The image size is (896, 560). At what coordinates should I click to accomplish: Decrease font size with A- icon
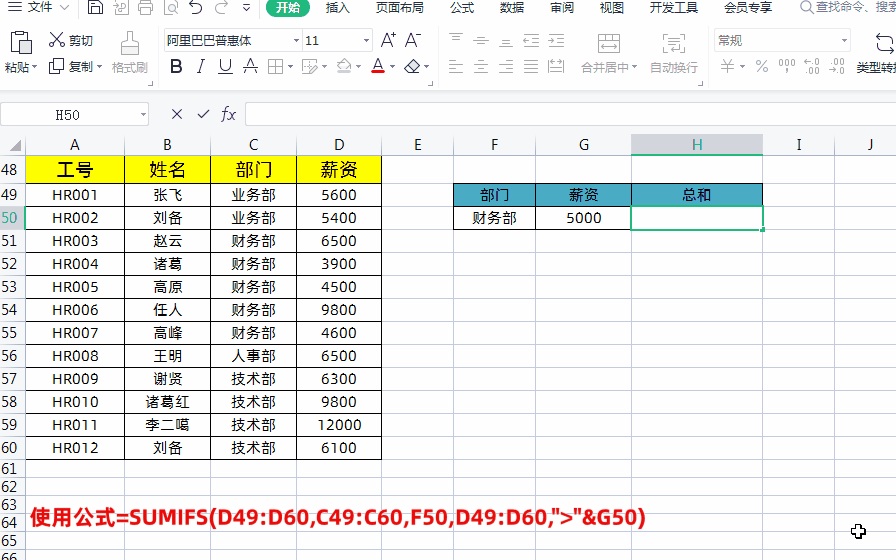[x=413, y=40]
